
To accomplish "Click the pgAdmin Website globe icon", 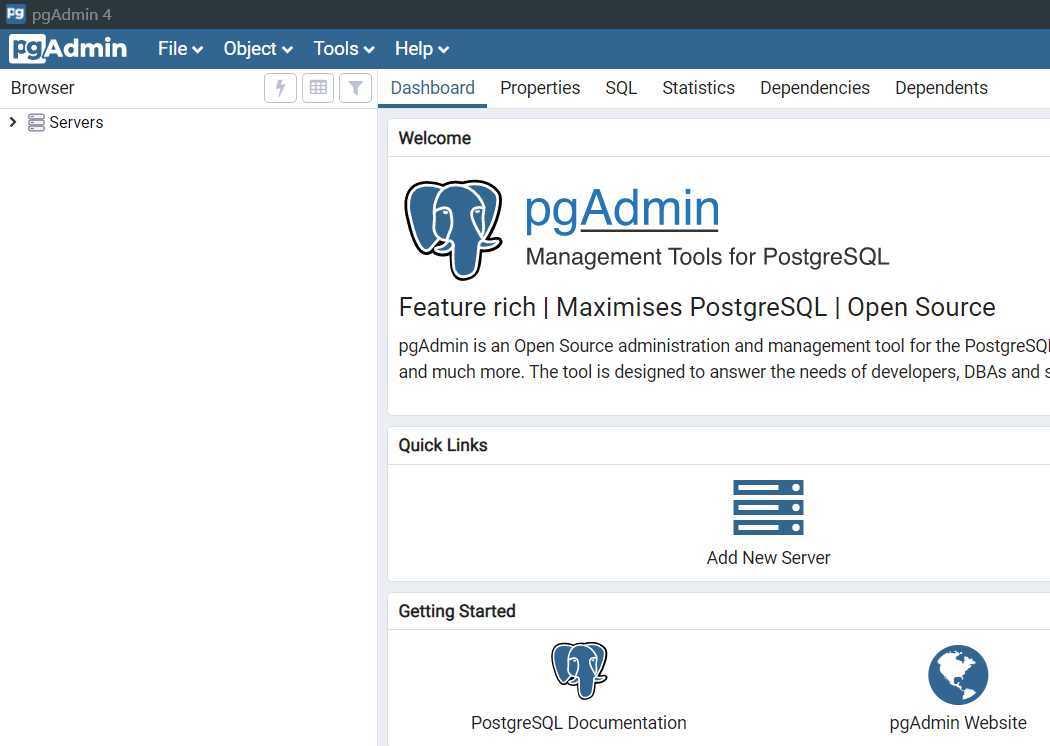I will 958,674.
